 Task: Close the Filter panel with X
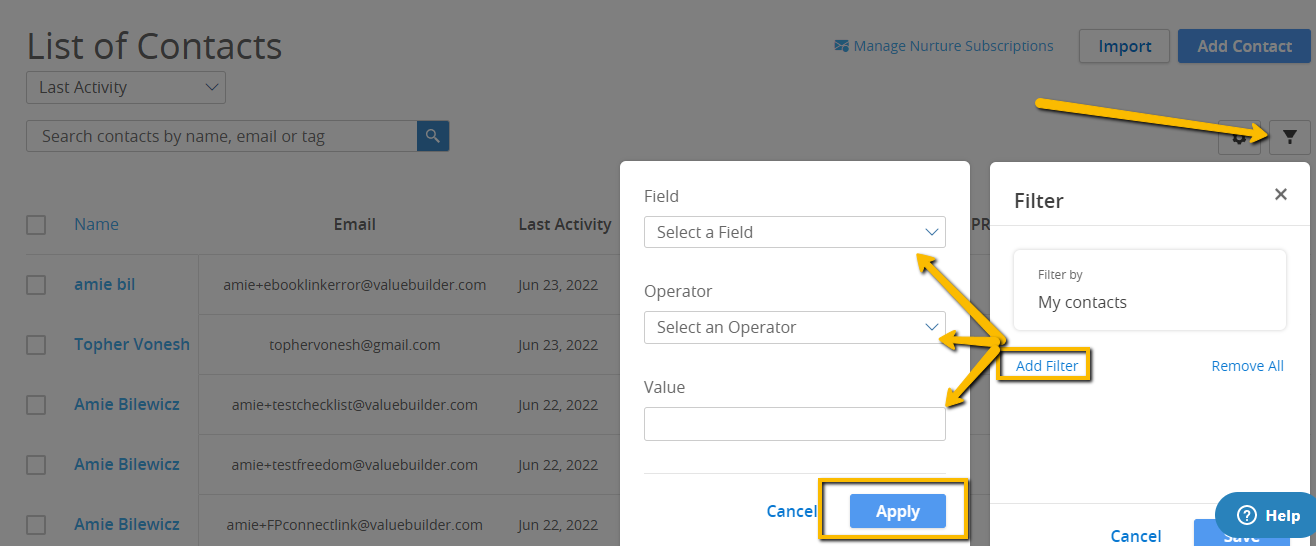point(1280,194)
